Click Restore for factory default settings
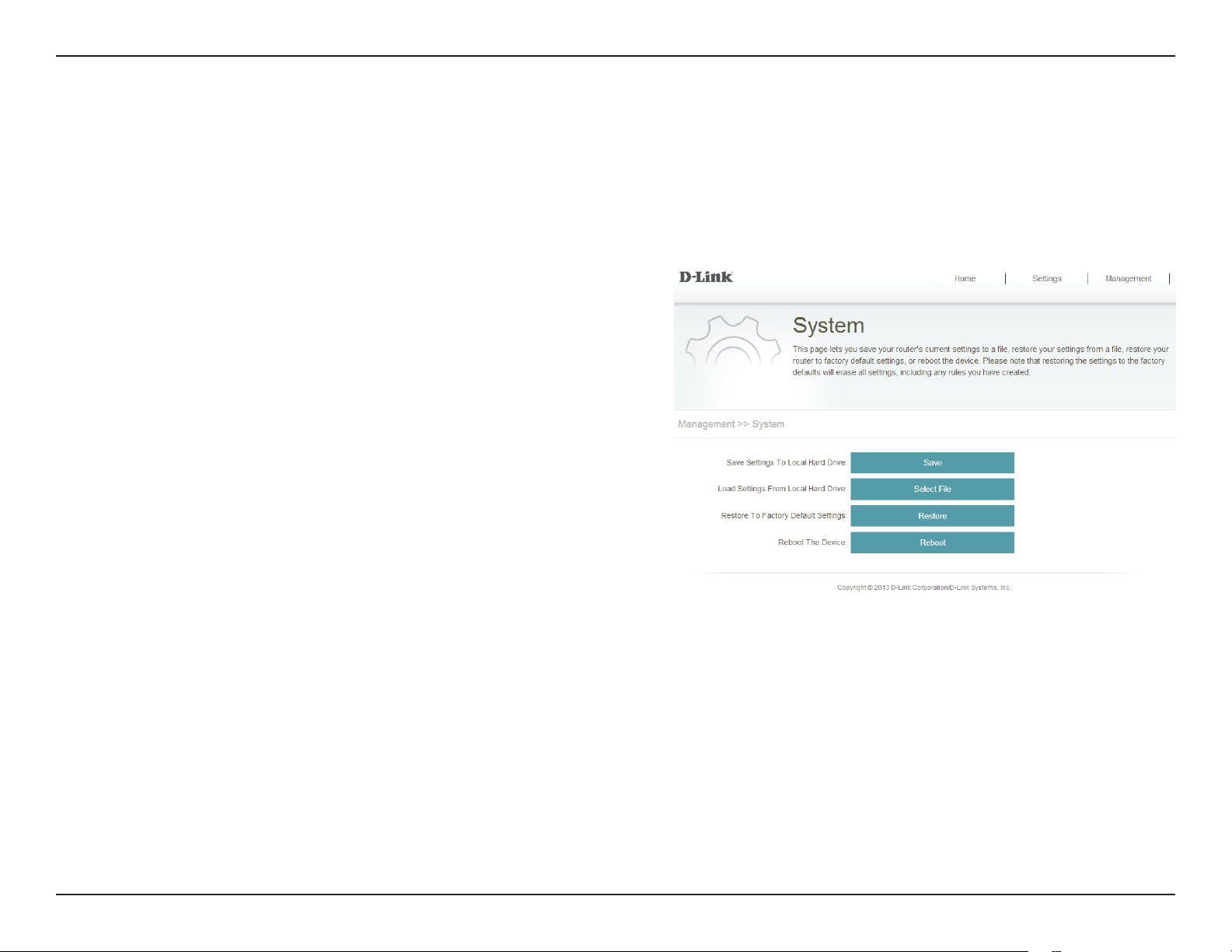The width and height of the screenshot is (1232, 952). (932, 516)
